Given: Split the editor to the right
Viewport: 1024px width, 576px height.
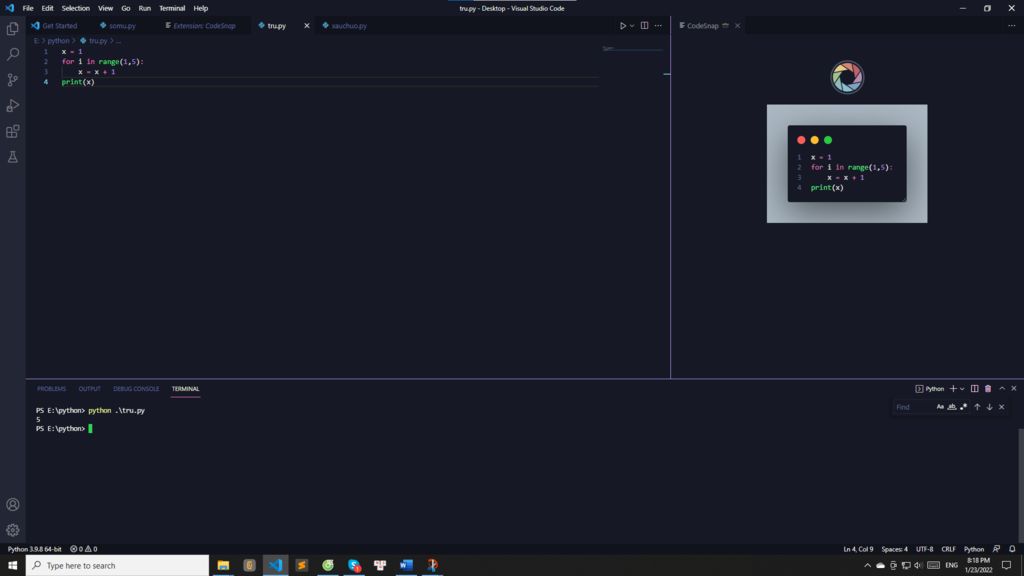Looking at the screenshot, I should [644, 25].
